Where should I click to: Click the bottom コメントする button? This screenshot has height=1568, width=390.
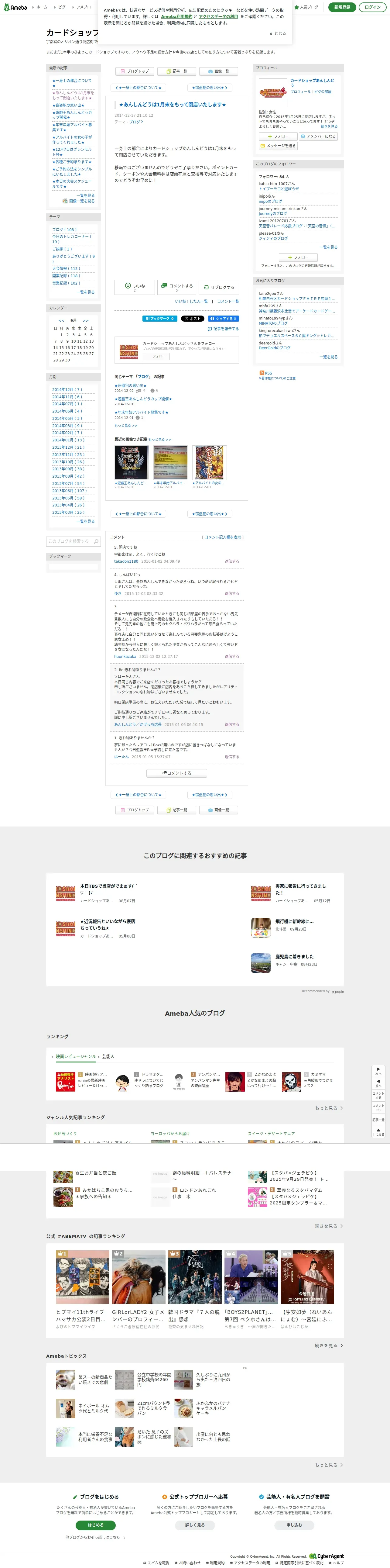point(176,773)
